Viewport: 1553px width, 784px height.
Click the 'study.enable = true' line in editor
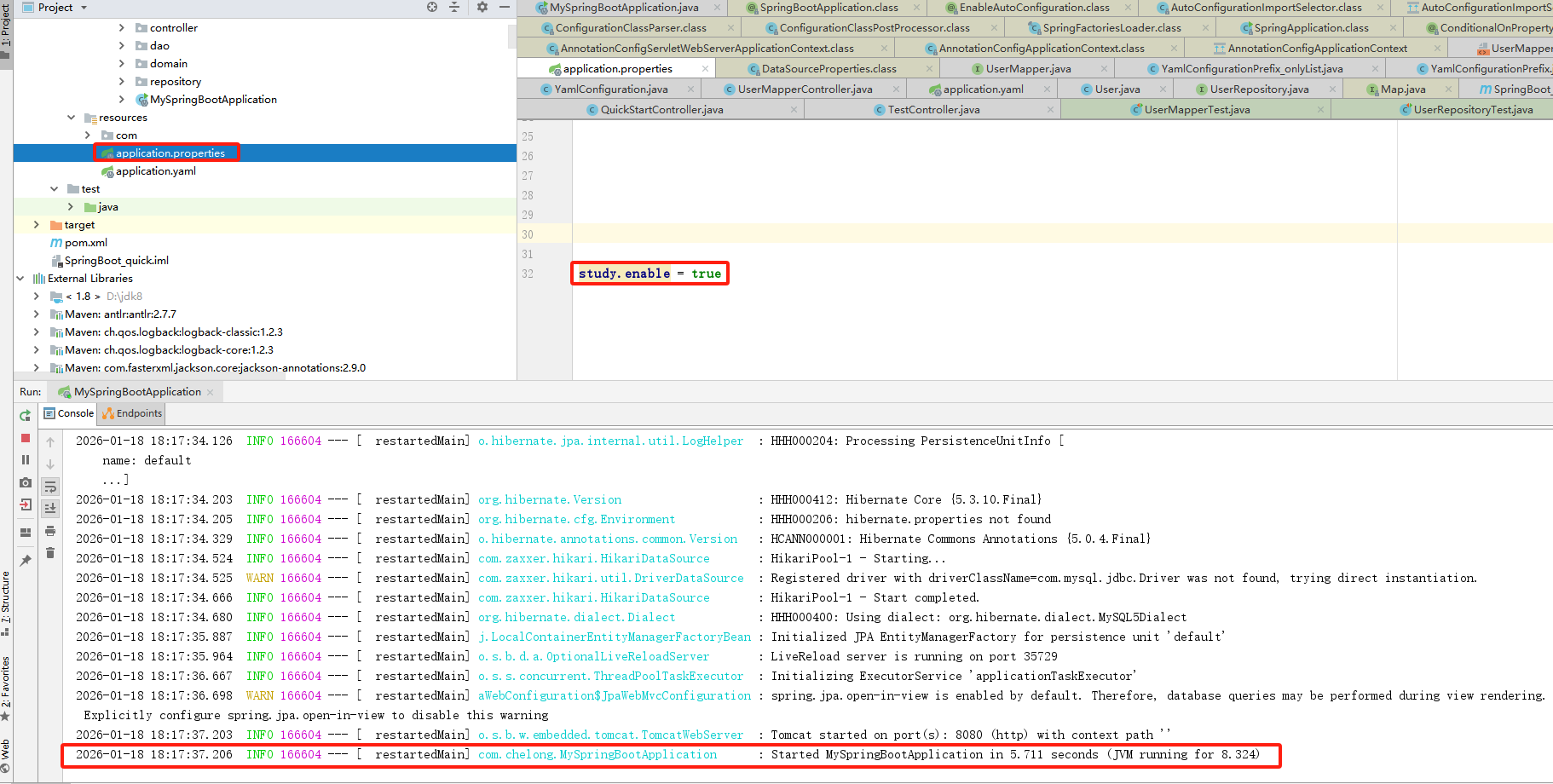click(649, 274)
